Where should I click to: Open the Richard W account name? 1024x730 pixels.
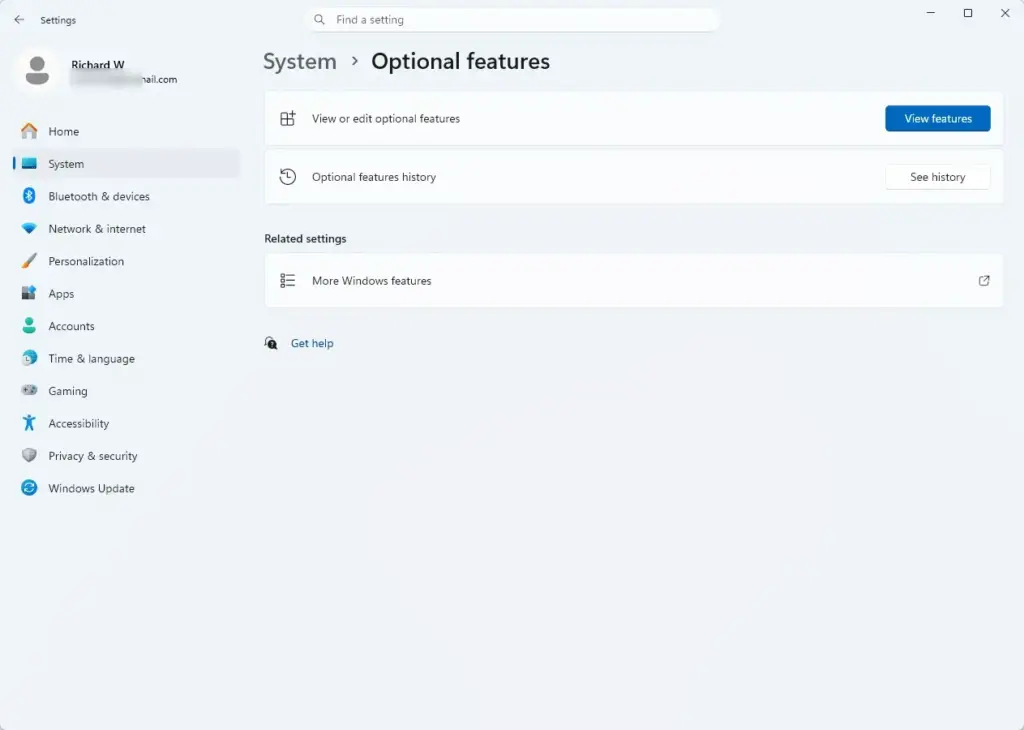click(x=97, y=65)
